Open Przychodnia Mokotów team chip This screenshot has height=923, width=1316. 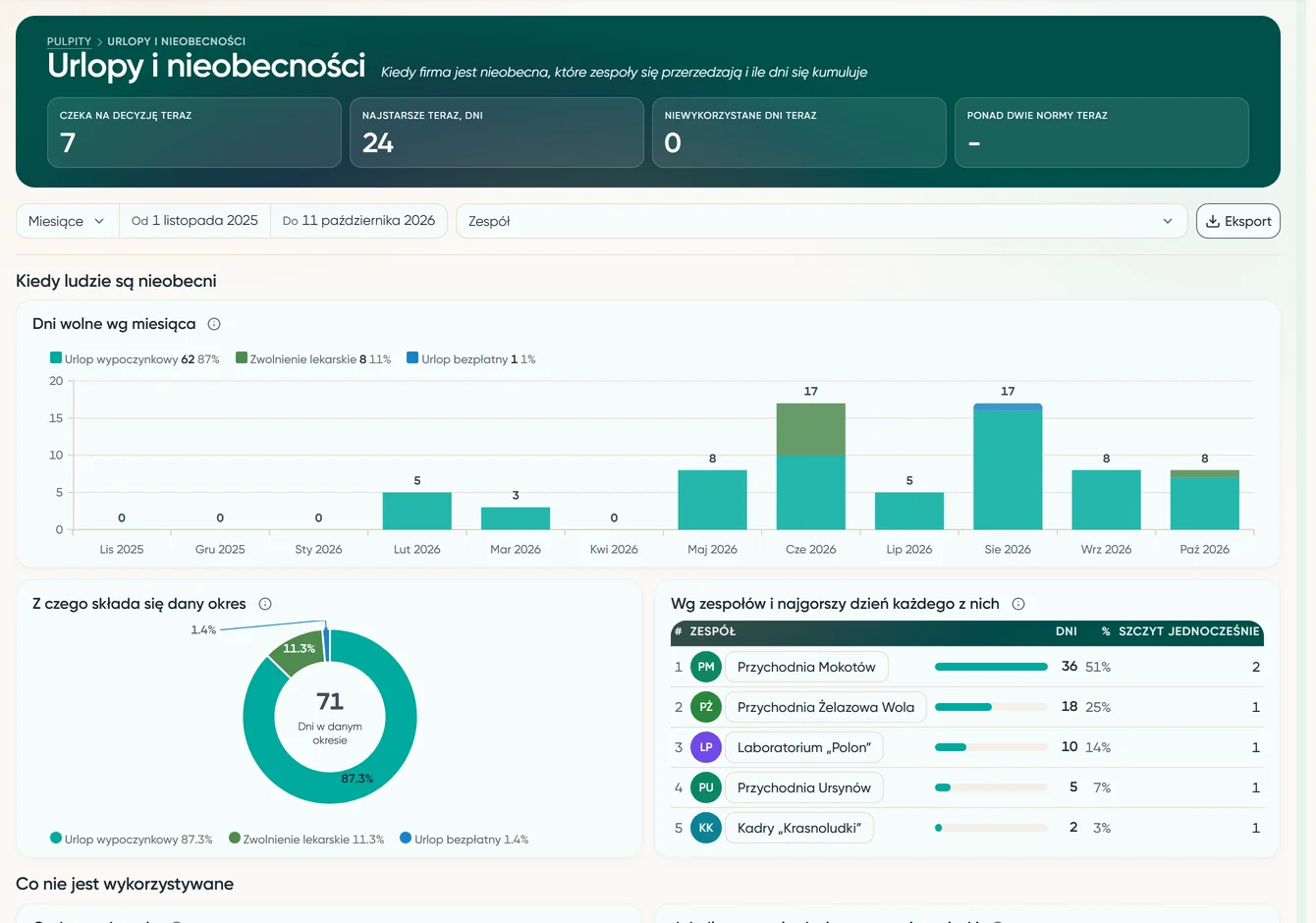[x=806, y=667]
